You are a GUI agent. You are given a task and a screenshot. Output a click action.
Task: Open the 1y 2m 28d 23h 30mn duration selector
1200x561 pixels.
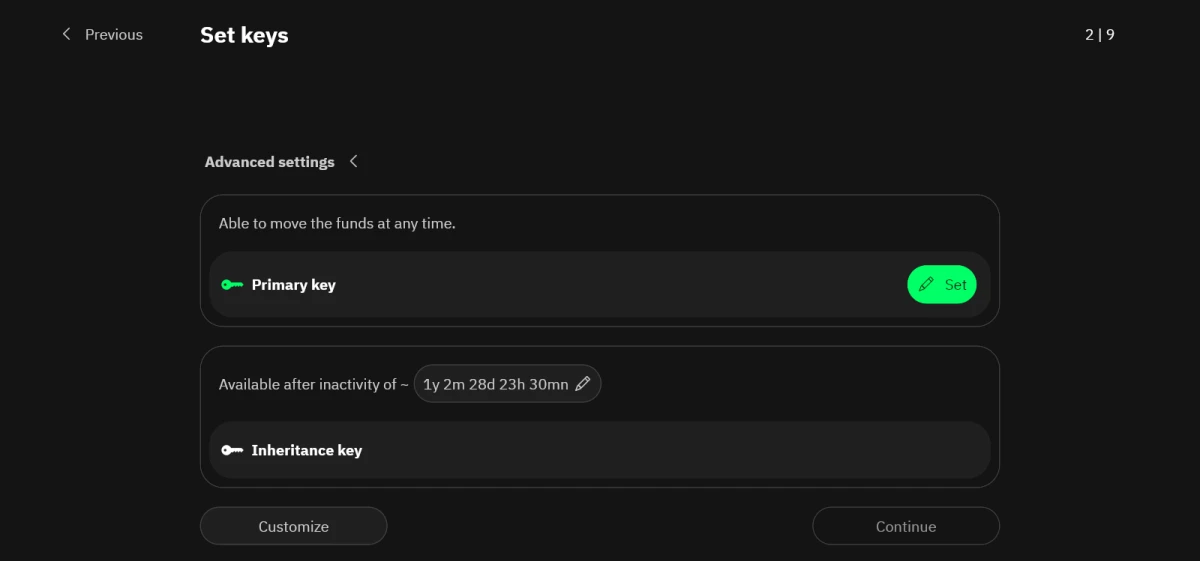(x=496, y=384)
